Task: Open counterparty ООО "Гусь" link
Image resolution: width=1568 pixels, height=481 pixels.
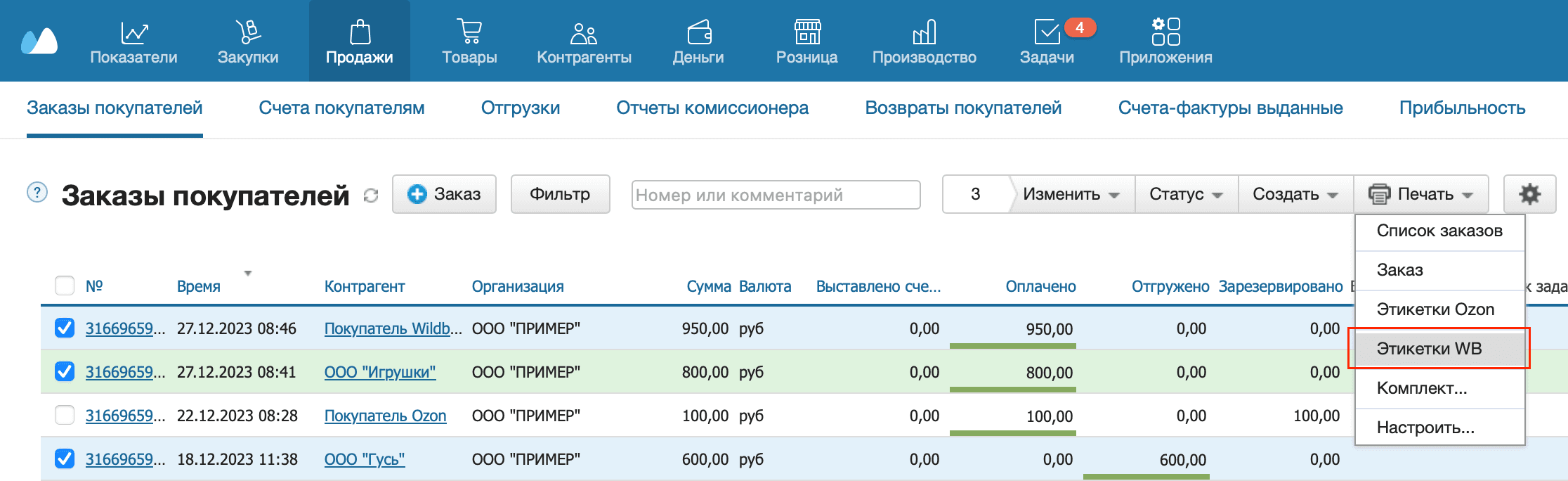Action: [365, 459]
